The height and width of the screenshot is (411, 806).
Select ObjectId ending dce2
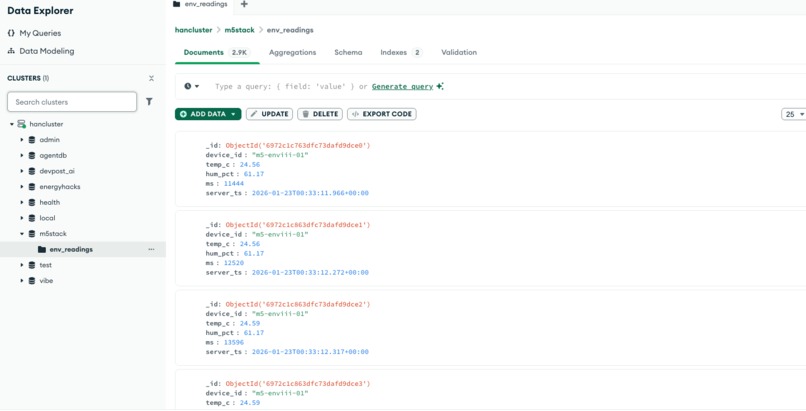coord(298,304)
